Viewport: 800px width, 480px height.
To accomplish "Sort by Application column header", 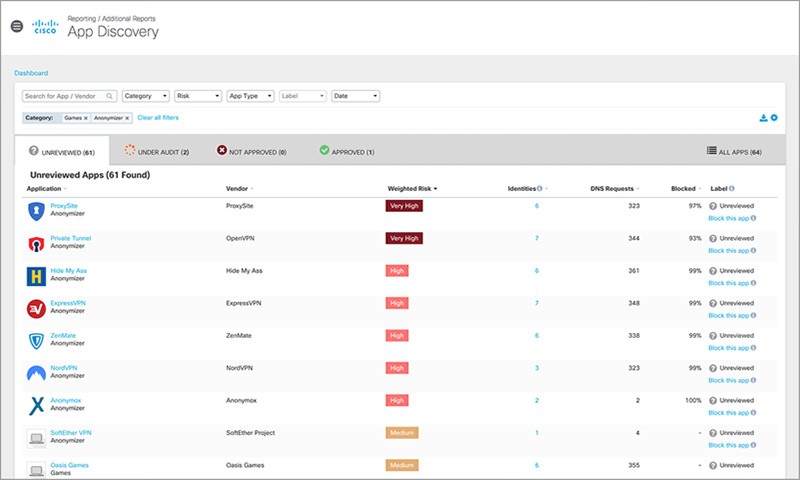I will click(x=46, y=189).
